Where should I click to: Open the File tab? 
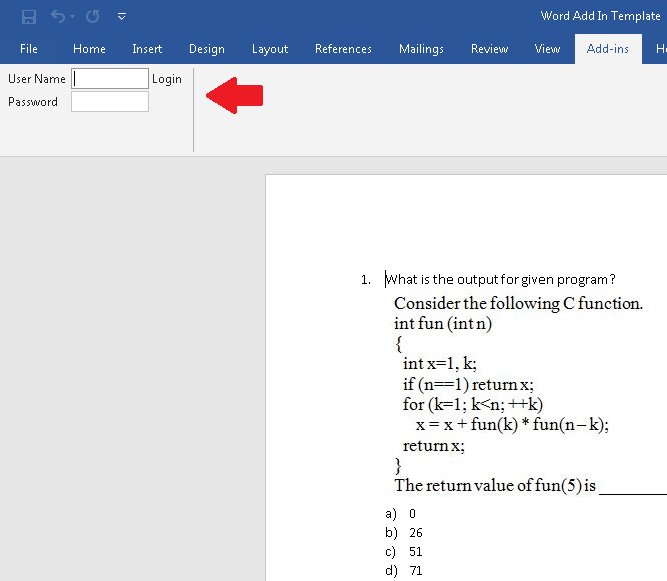(29, 49)
